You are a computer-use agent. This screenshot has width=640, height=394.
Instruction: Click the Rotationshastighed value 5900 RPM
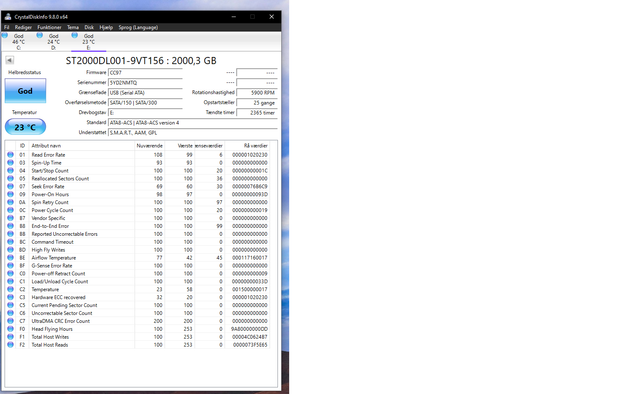click(x=257, y=93)
